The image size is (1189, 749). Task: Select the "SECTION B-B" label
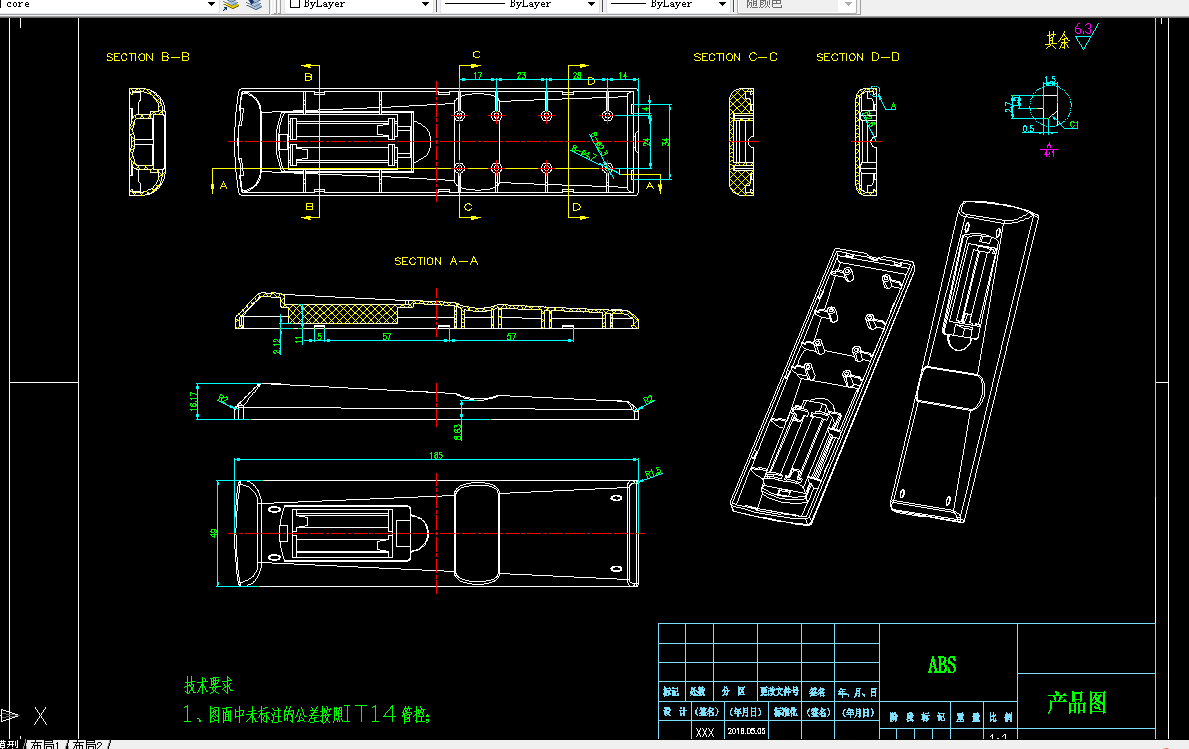tap(148, 57)
